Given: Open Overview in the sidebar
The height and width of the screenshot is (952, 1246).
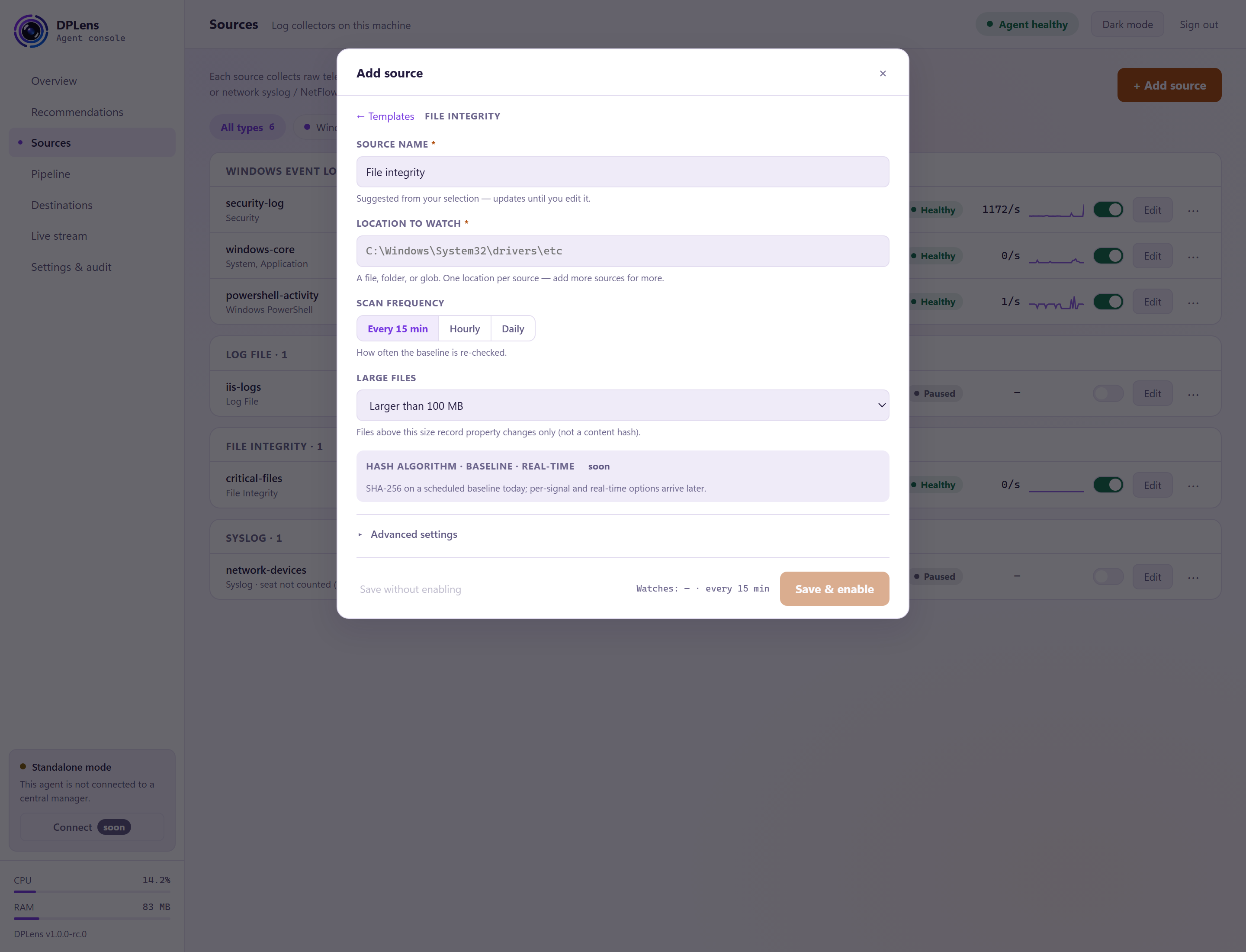Looking at the screenshot, I should [92, 81].
